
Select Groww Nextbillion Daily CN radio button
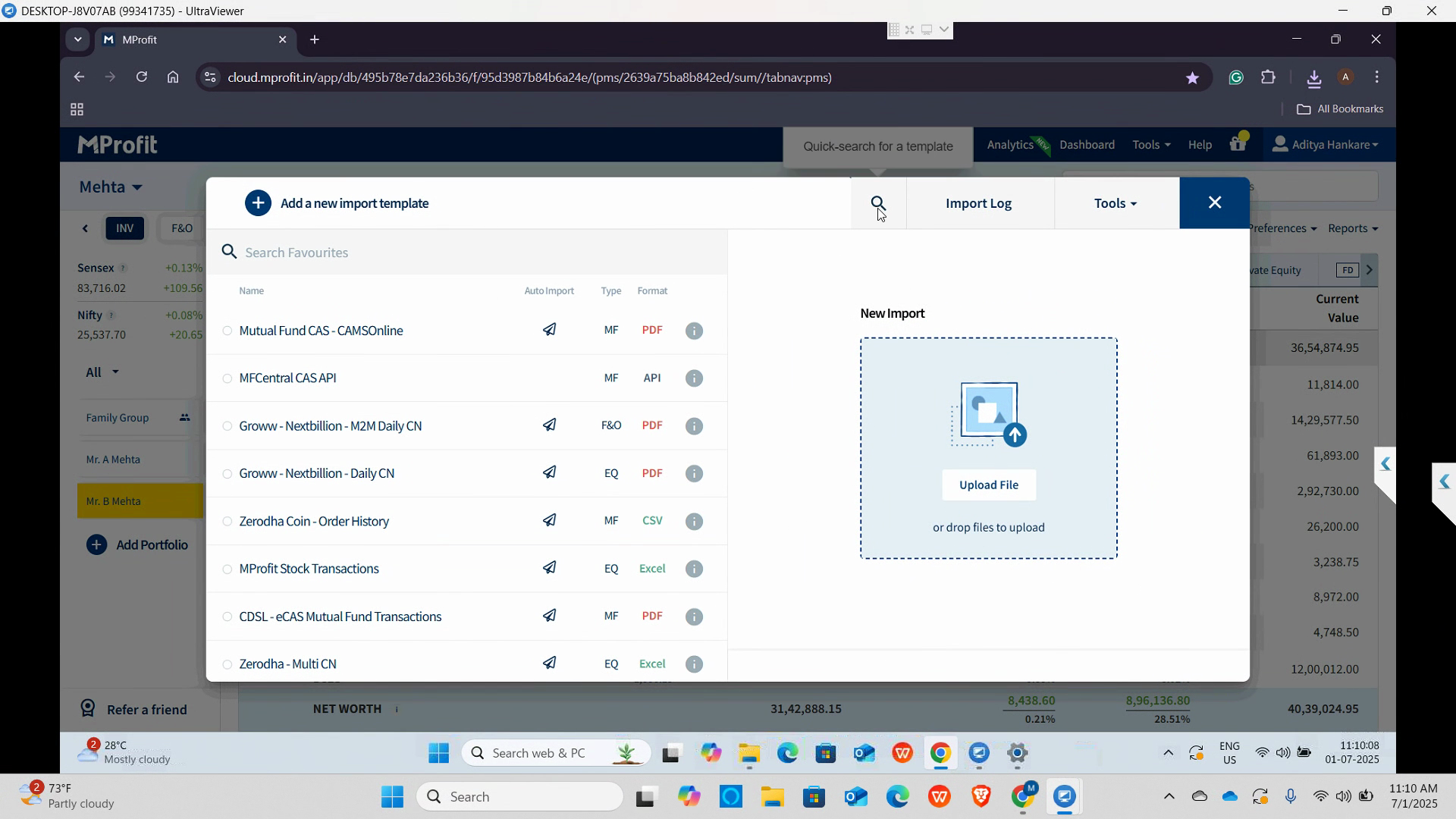(227, 474)
